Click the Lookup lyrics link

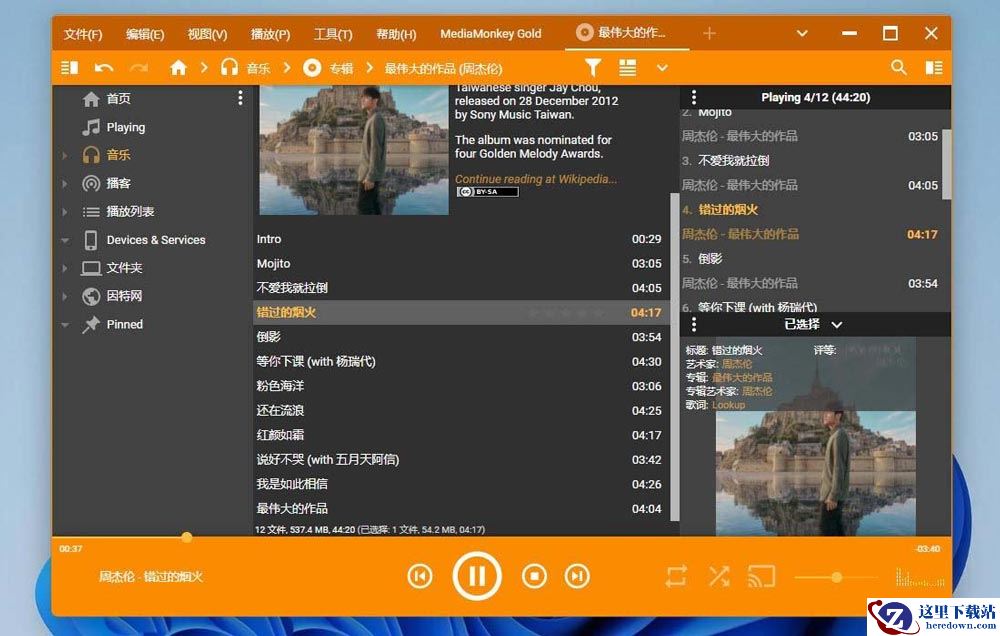[x=729, y=405]
